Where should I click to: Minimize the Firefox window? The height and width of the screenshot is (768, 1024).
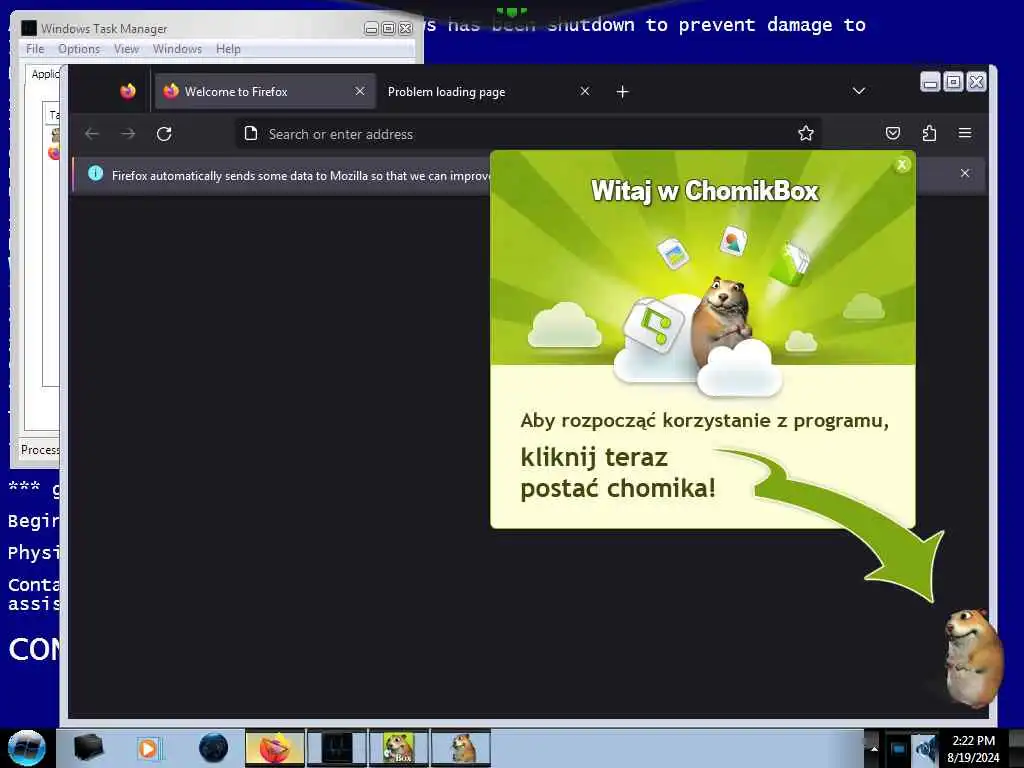[931, 82]
